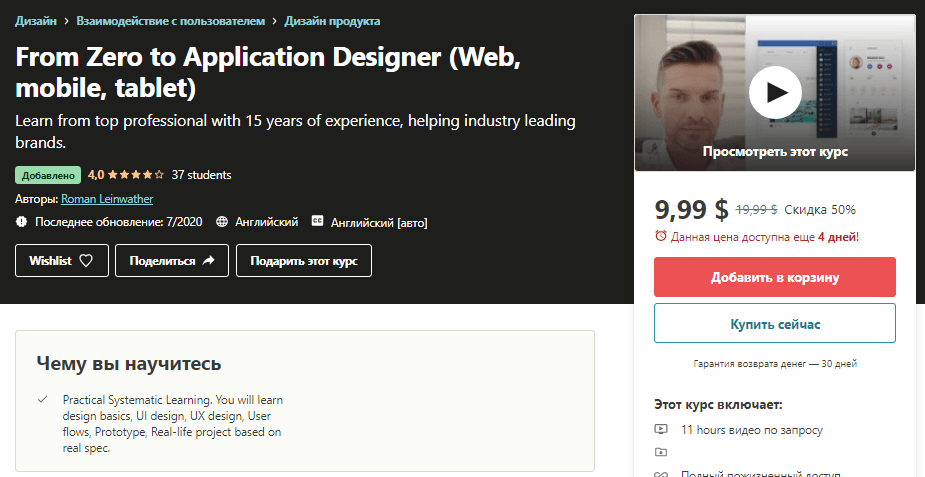Screen dimensions: 925x477
Task: Click the alarm clock icon near price deadline
Action: (x=661, y=236)
